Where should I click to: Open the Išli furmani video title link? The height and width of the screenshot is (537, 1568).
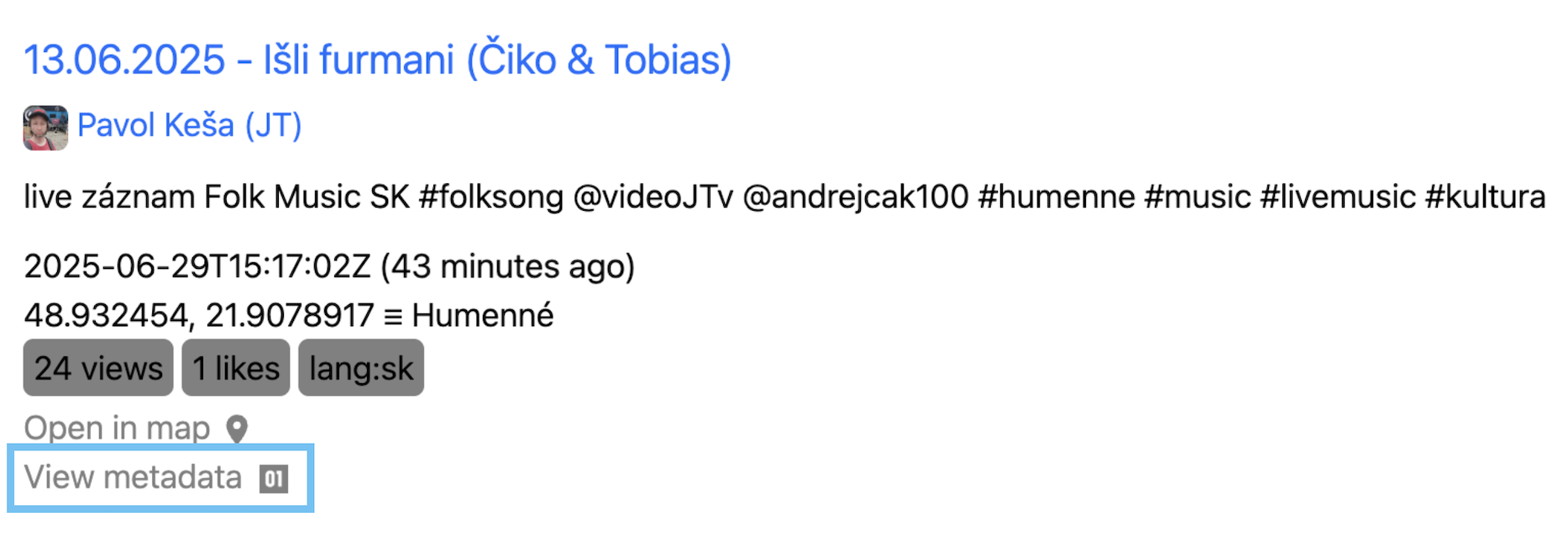point(377,61)
